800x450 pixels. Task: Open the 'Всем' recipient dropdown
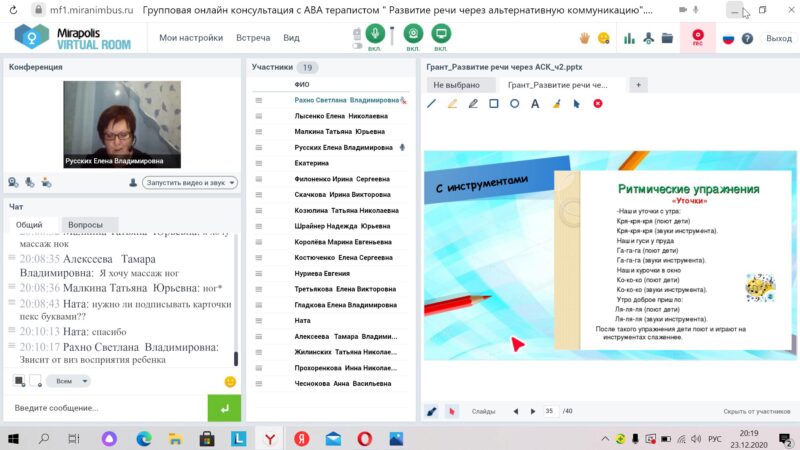68,381
